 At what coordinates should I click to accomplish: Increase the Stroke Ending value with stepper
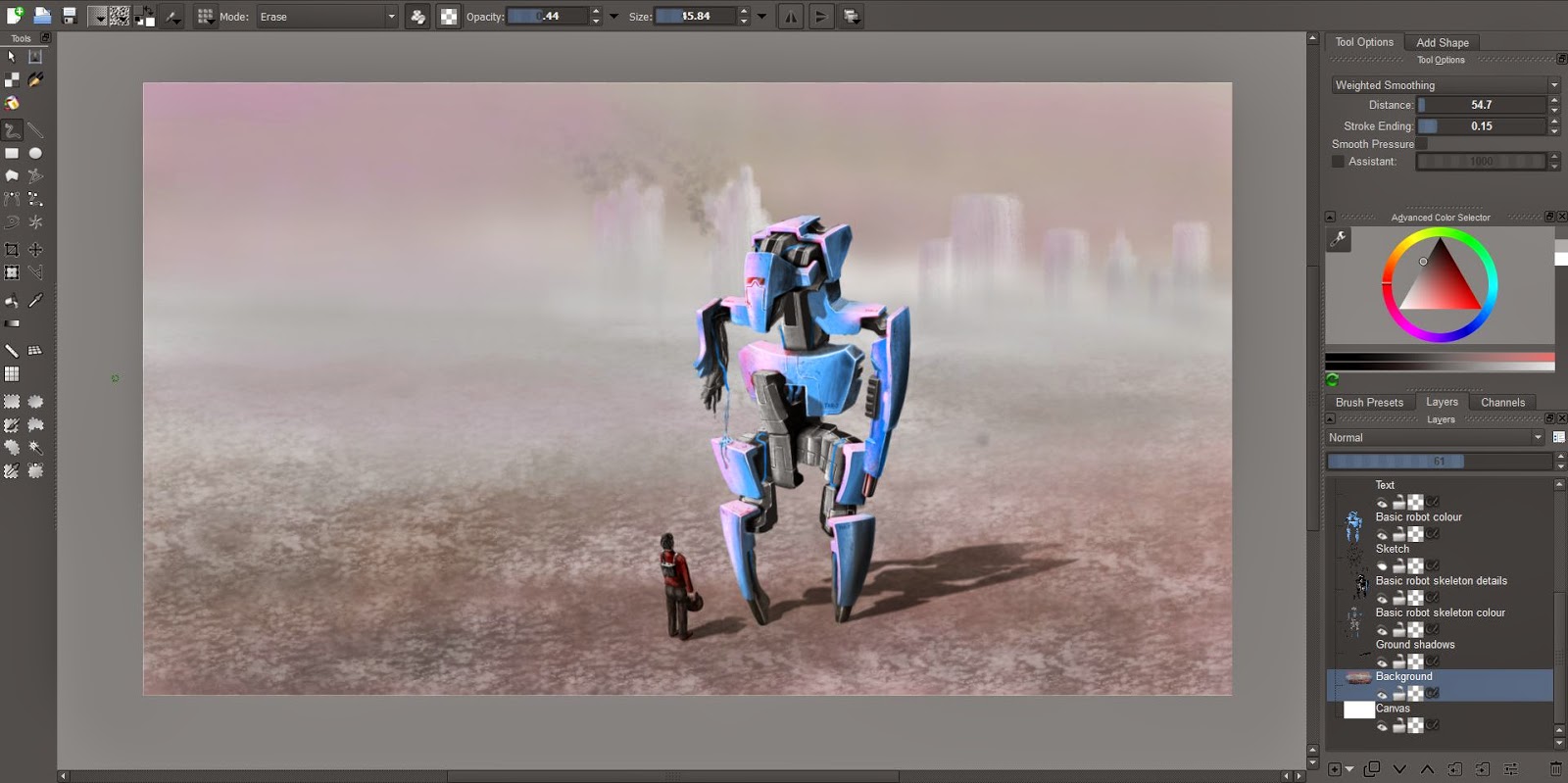click(x=1554, y=122)
